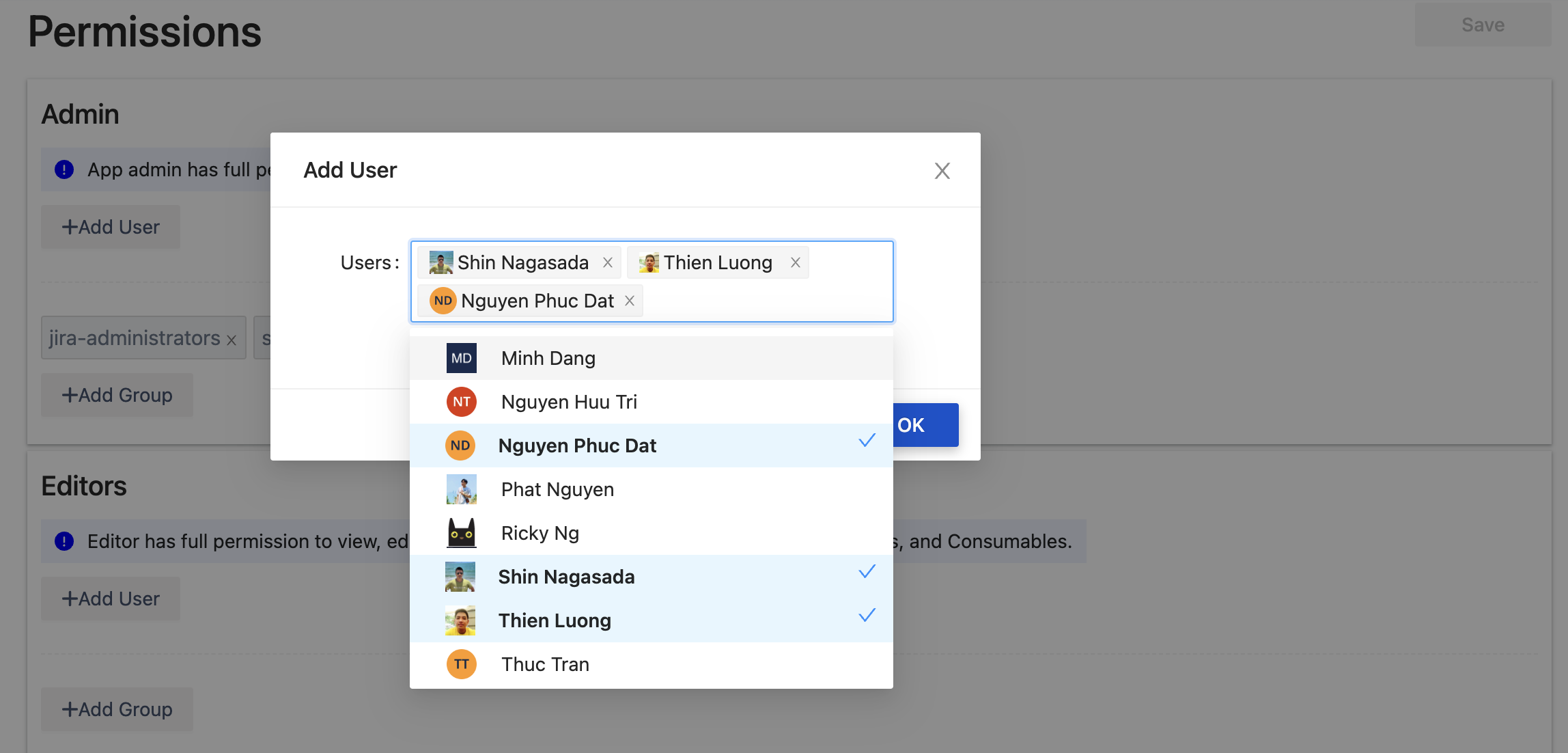The width and height of the screenshot is (1568, 753).
Task: Select Phat Nguyen option
Action: (557, 489)
